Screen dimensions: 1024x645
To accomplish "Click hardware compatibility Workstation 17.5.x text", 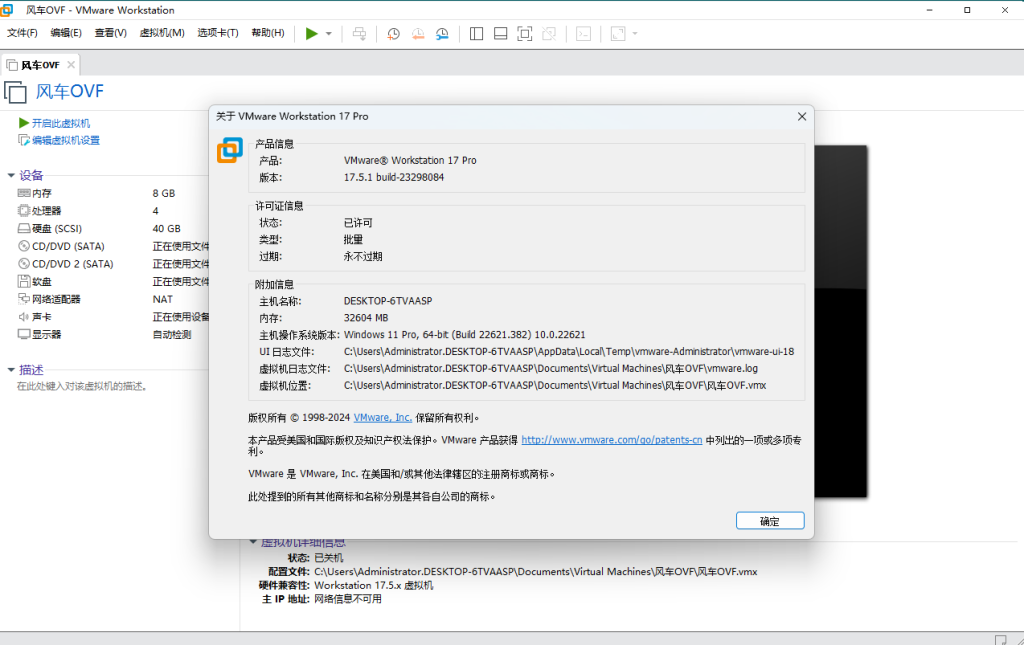I will [x=374, y=586].
